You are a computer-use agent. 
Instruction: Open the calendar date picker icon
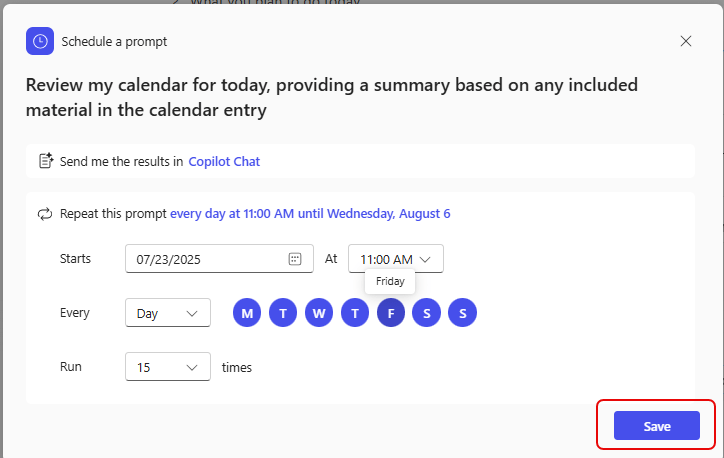point(295,259)
